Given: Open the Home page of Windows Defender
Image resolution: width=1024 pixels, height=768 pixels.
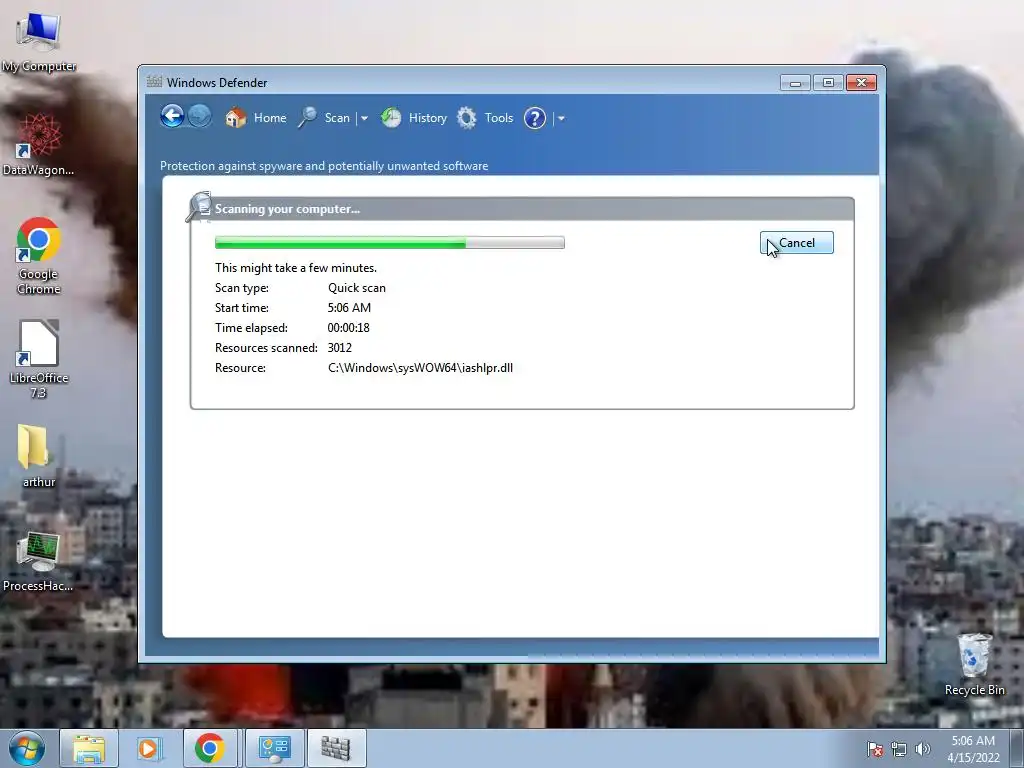Looking at the screenshot, I should pyautogui.click(x=256, y=118).
